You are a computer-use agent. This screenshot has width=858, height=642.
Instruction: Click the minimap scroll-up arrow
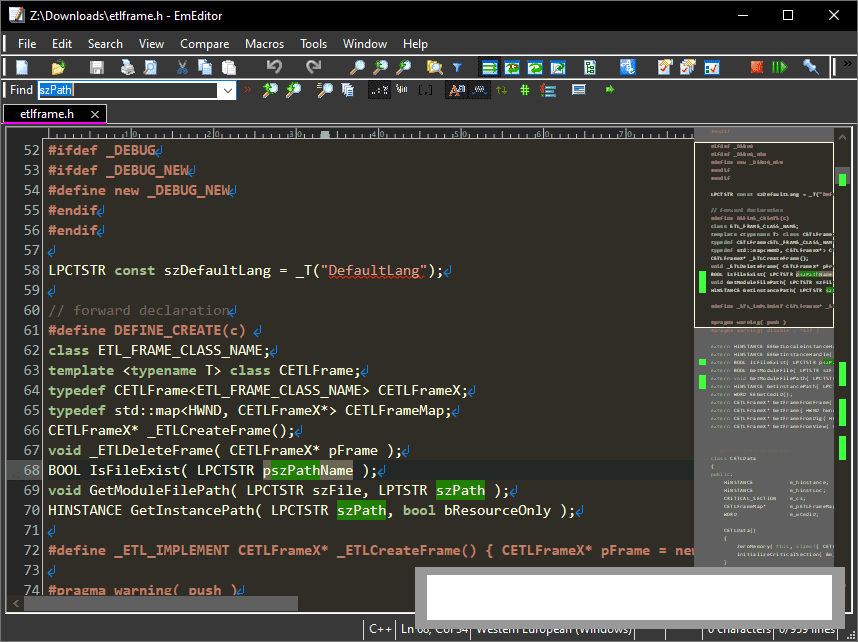pyautogui.click(x=843, y=137)
